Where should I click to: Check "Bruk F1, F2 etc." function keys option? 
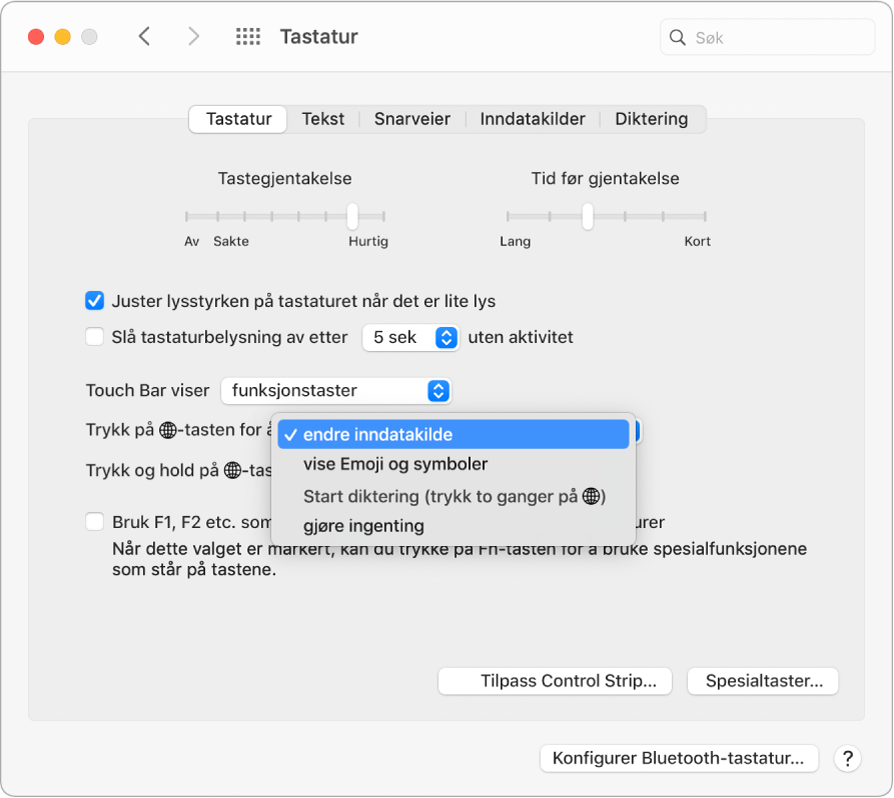[x=94, y=521]
